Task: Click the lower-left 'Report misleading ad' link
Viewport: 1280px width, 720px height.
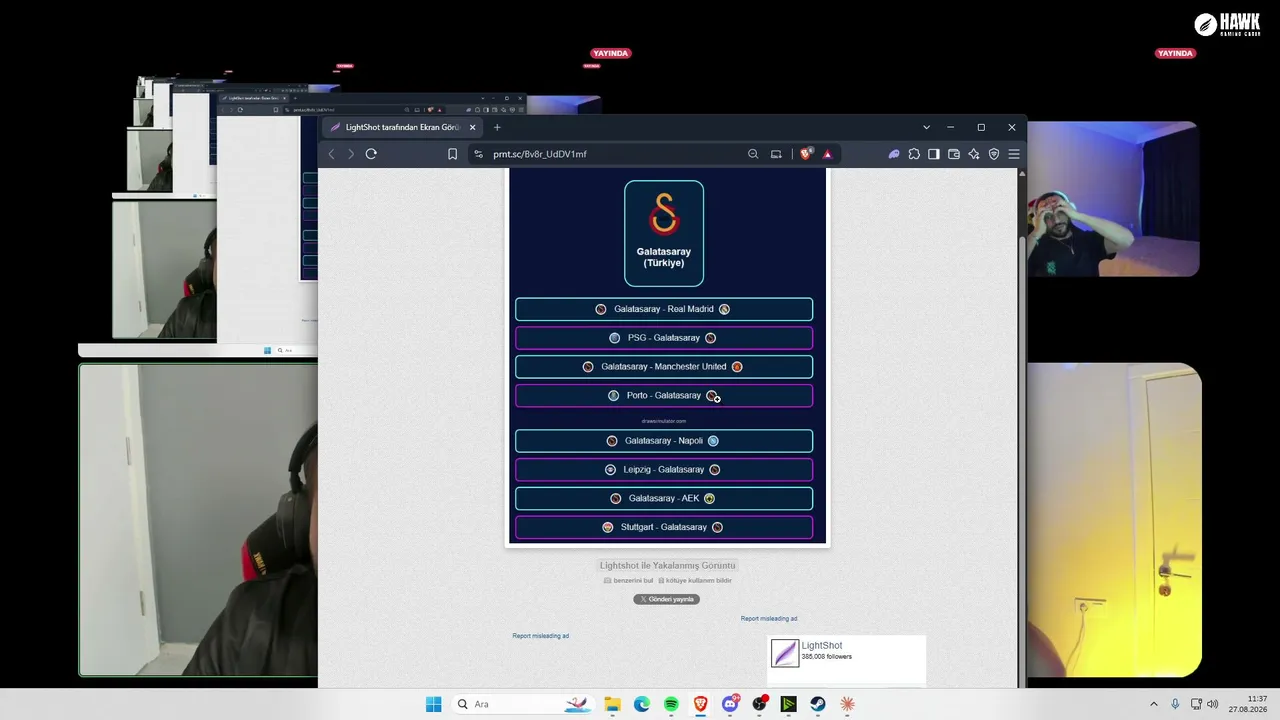Action: (541, 636)
